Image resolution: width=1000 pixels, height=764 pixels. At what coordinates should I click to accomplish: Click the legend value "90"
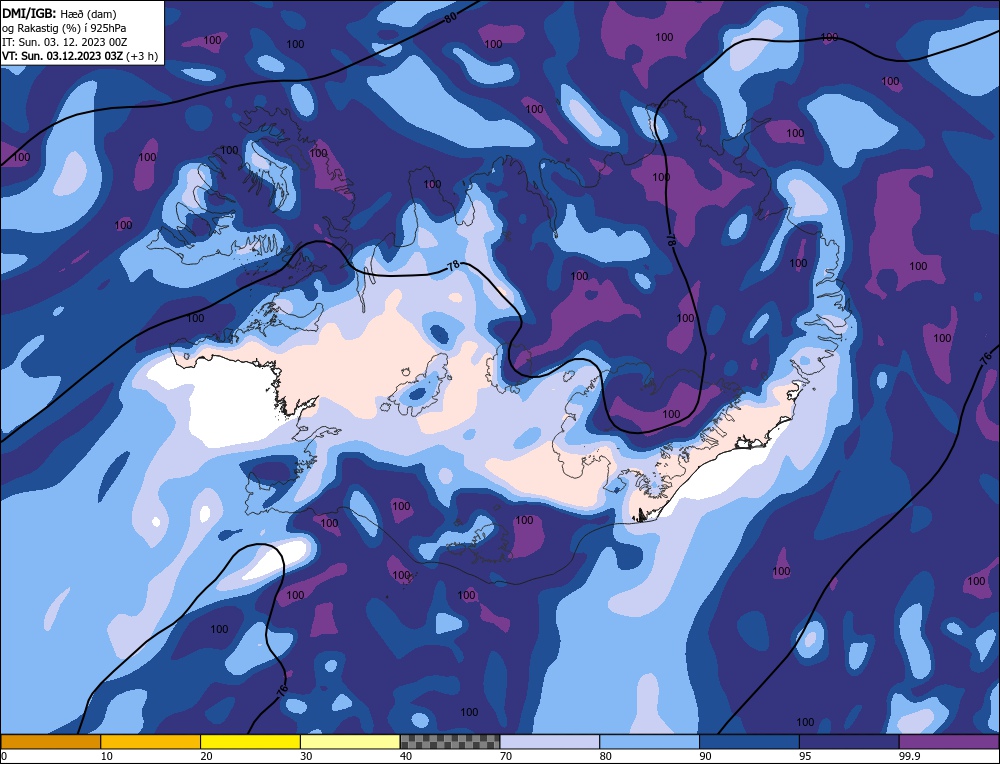(x=705, y=756)
